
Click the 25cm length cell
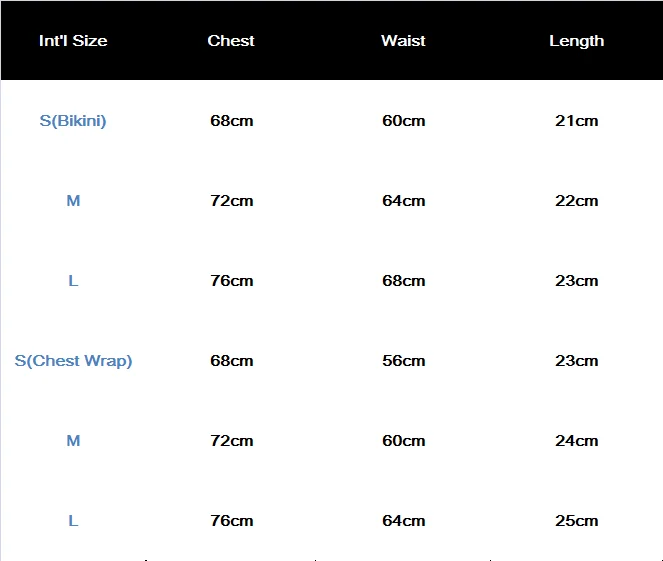pyautogui.click(x=576, y=521)
